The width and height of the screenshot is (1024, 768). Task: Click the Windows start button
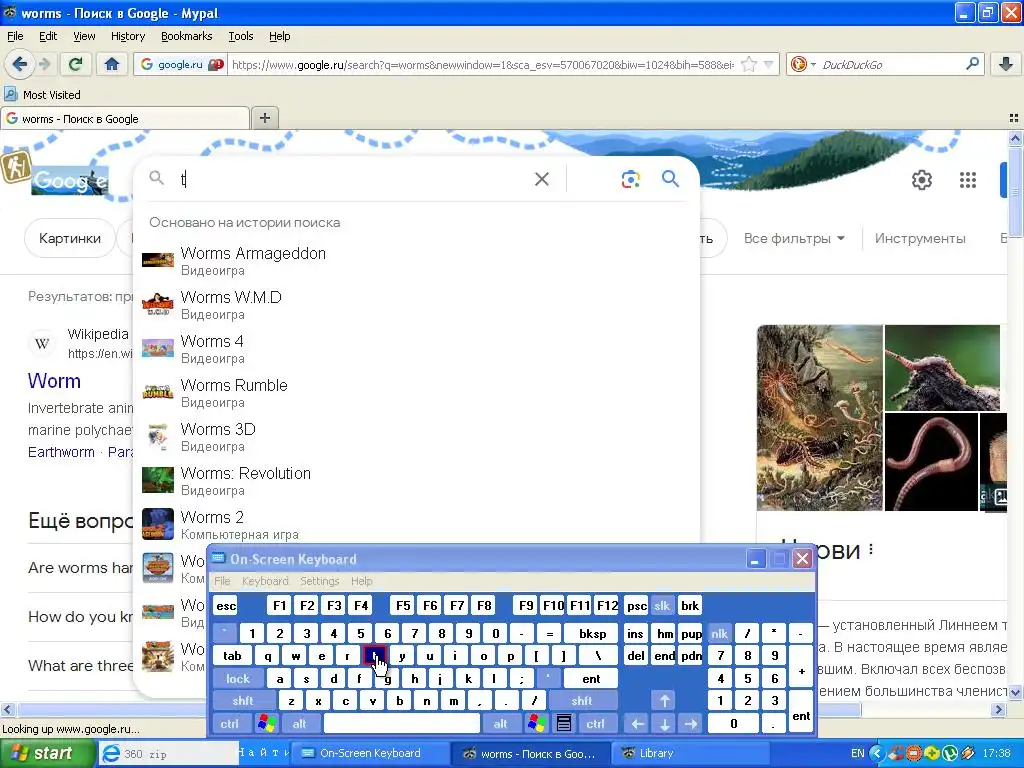47,754
